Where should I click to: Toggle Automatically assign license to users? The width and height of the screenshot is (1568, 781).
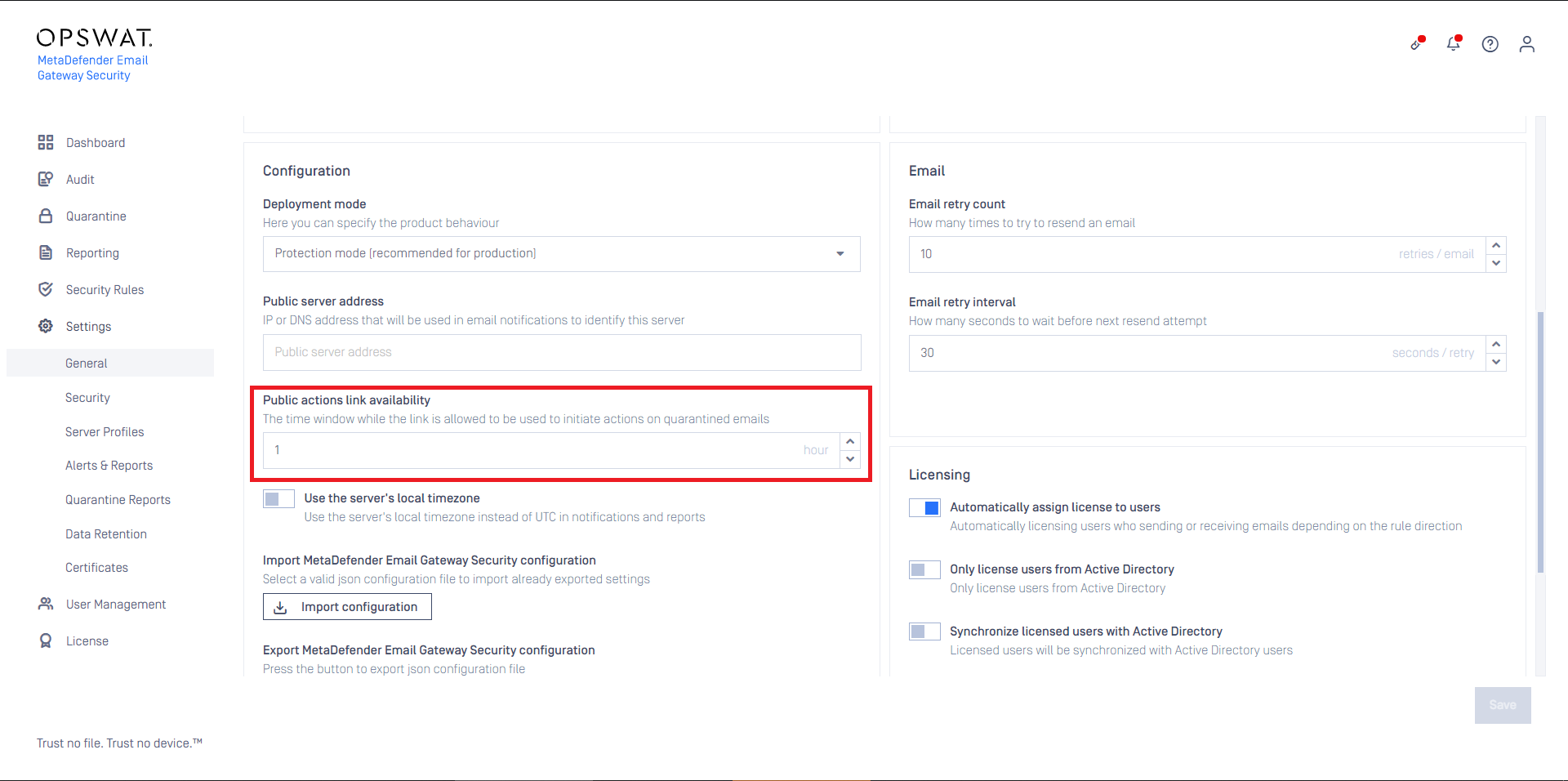pos(924,508)
